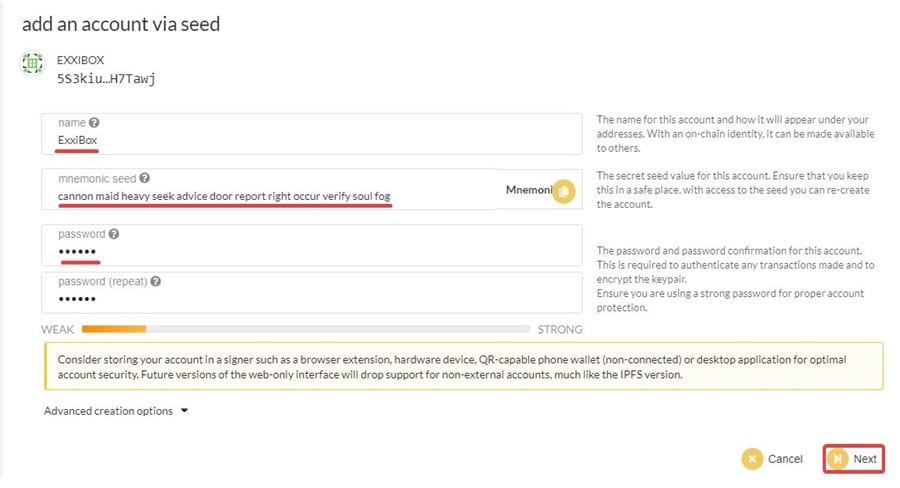Click the EXXIBOX account name heading
The image size is (900, 488).
81,59
